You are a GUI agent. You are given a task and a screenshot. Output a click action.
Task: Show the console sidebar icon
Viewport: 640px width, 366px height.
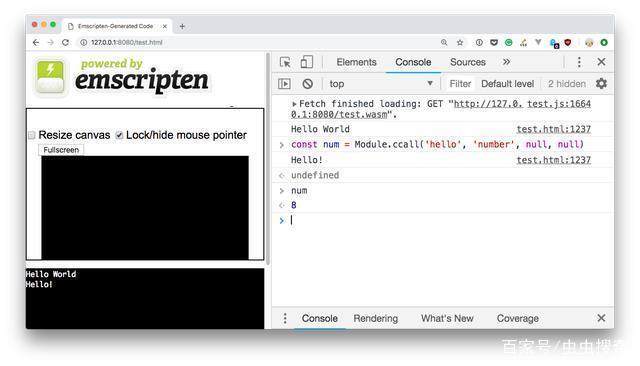click(284, 84)
